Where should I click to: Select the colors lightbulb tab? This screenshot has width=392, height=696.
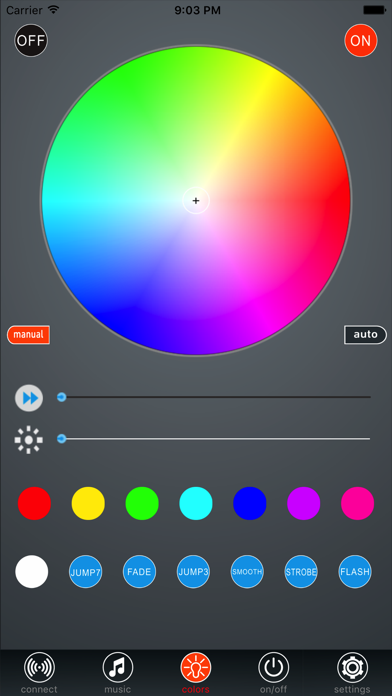(x=196, y=667)
